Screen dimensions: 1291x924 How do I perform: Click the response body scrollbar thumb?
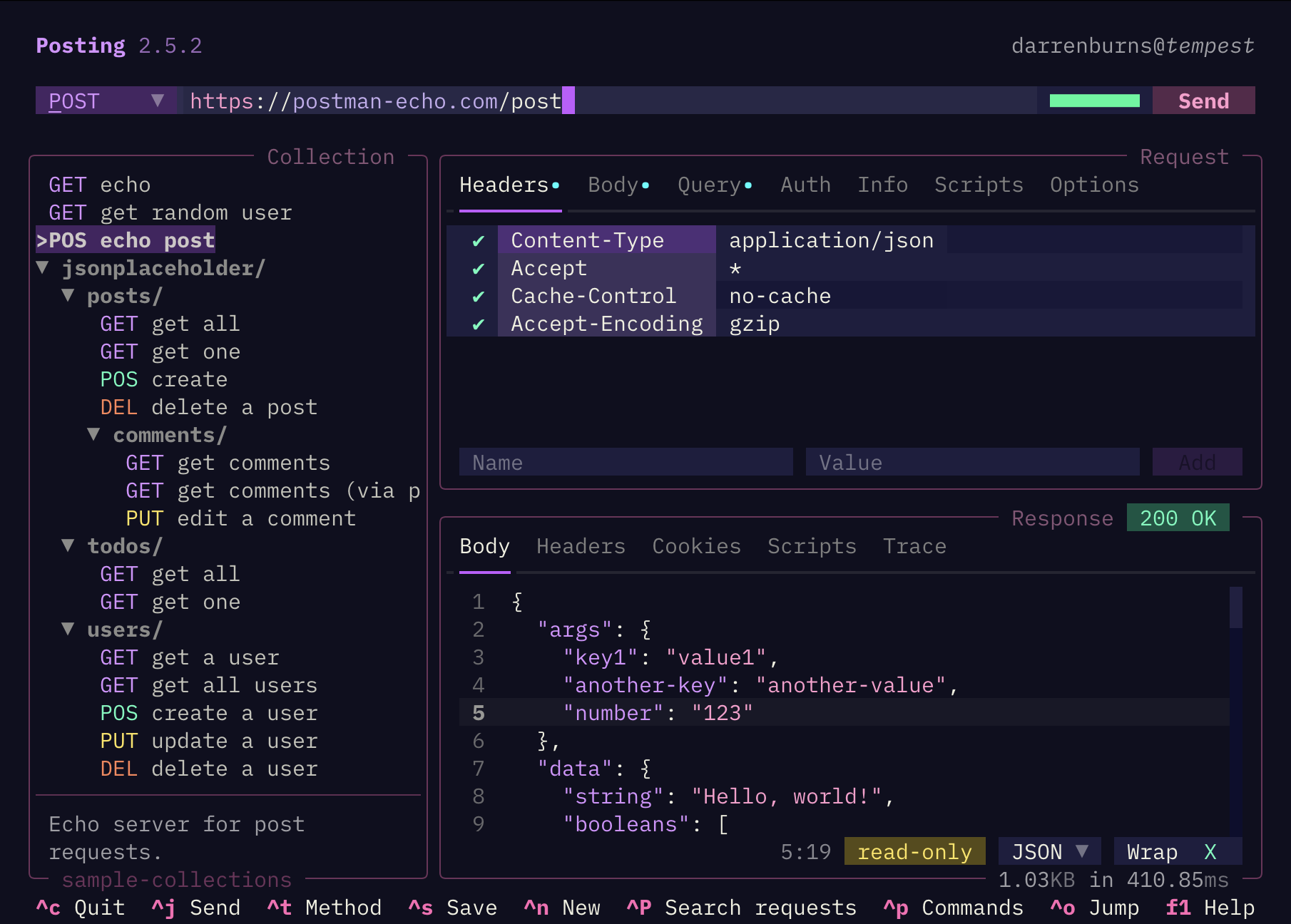coord(1235,607)
